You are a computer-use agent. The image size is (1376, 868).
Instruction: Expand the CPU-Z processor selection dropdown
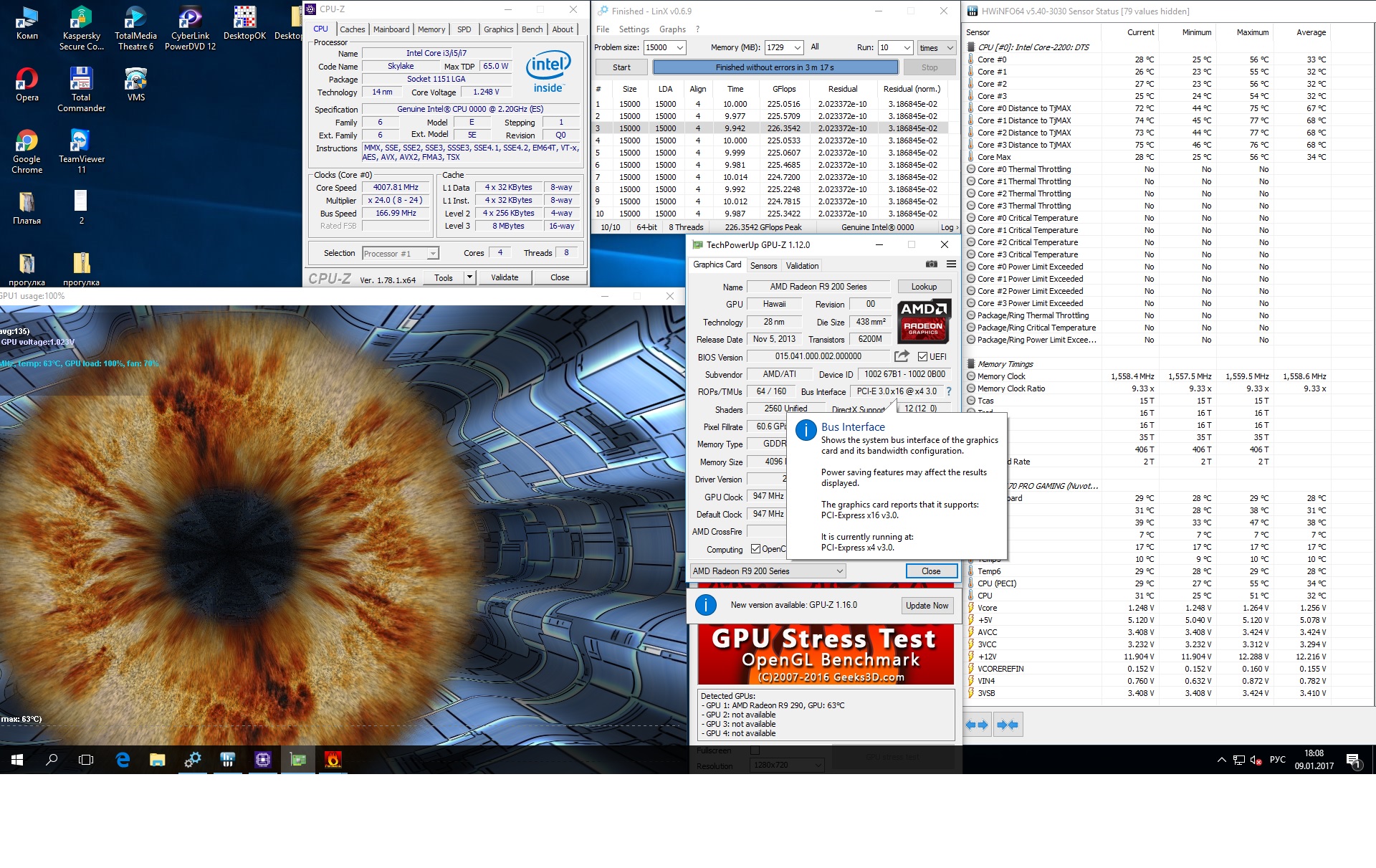432,254
